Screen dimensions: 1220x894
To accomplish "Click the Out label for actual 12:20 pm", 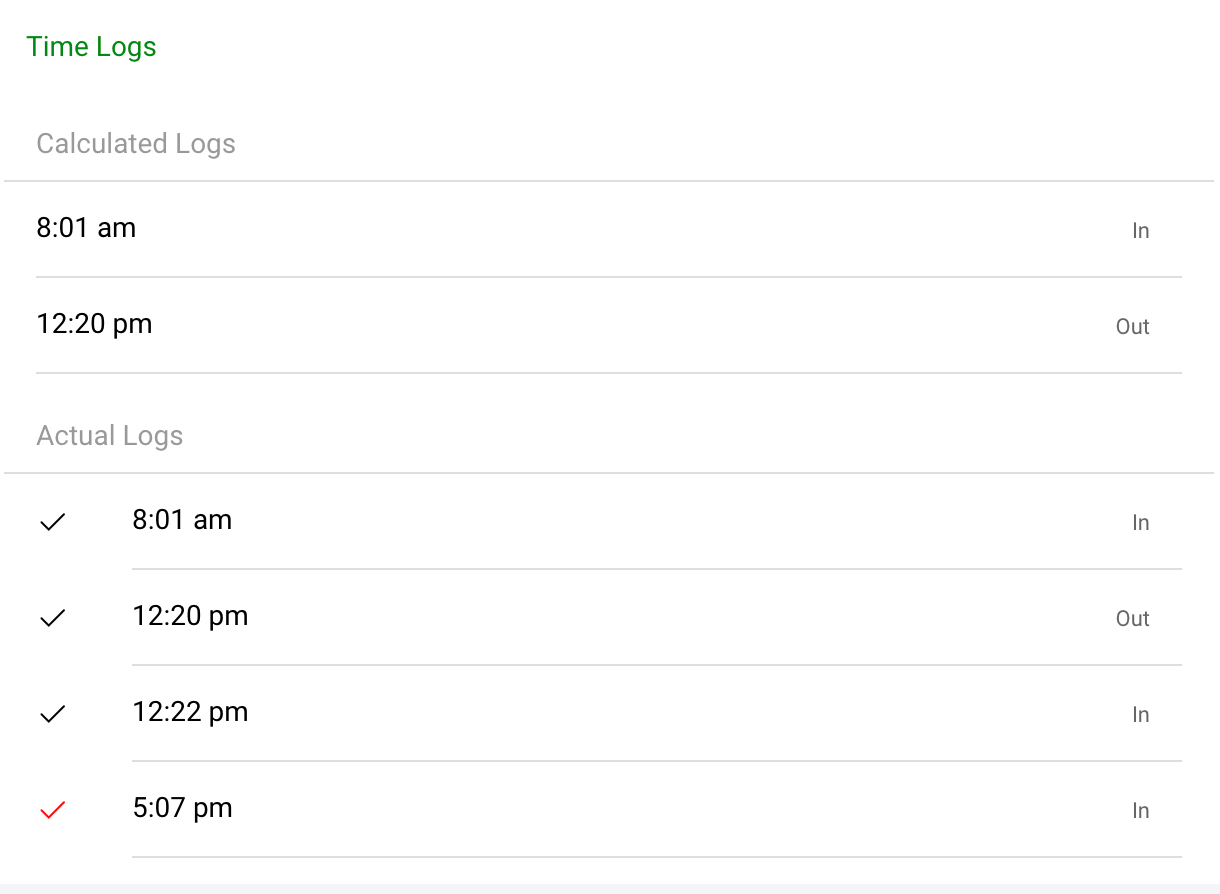I will pyautogui.click(x=1132, y=619).
